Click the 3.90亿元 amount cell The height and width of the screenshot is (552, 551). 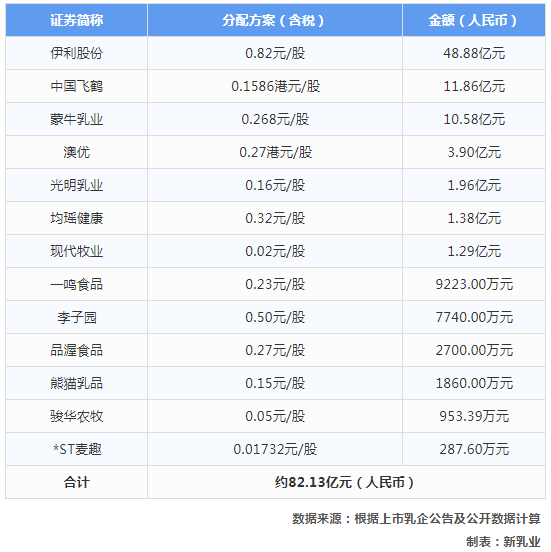474,152
